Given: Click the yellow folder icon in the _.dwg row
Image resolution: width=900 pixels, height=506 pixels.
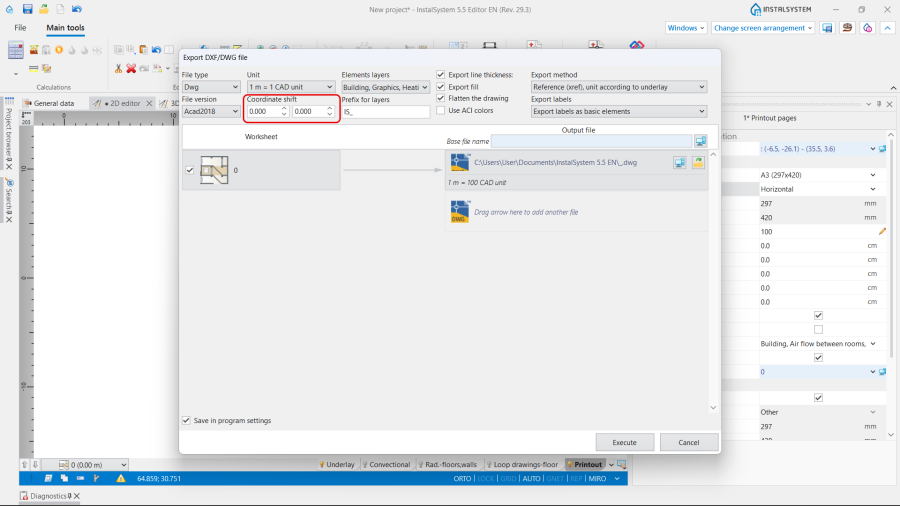Looking at the screenshot, I should pos(698,163).
